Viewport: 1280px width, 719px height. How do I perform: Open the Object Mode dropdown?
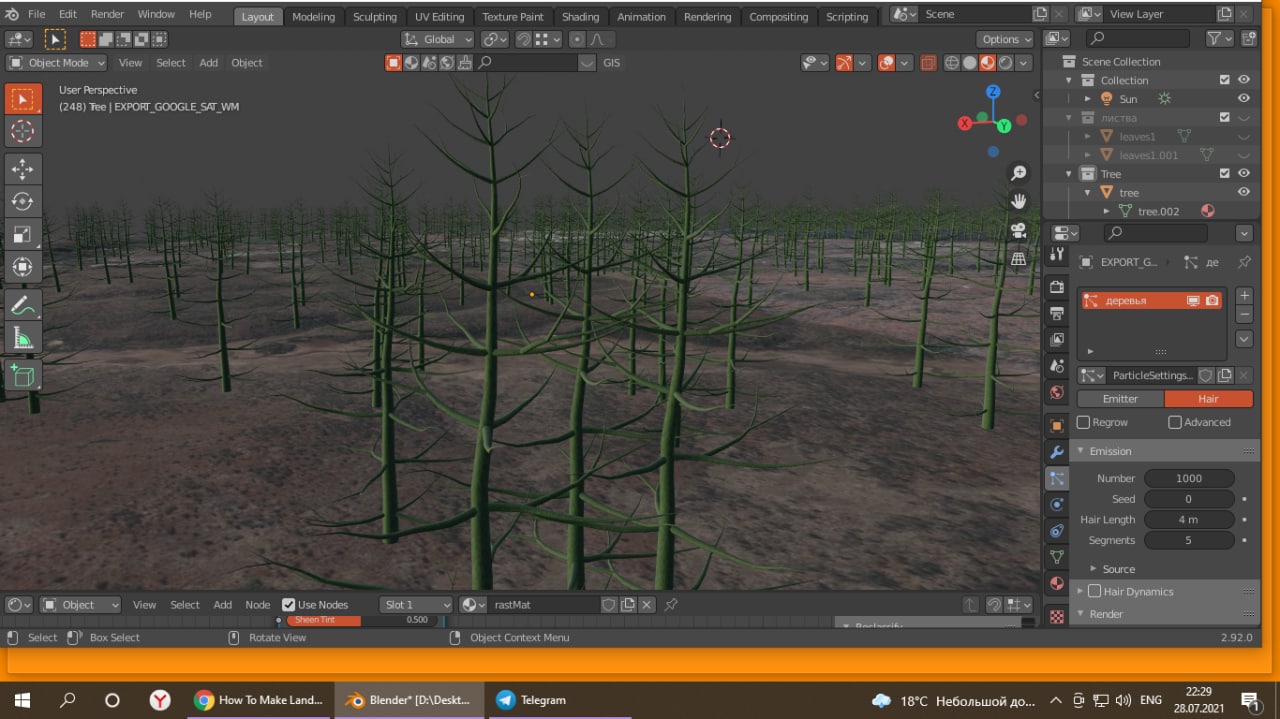point(57,63)
